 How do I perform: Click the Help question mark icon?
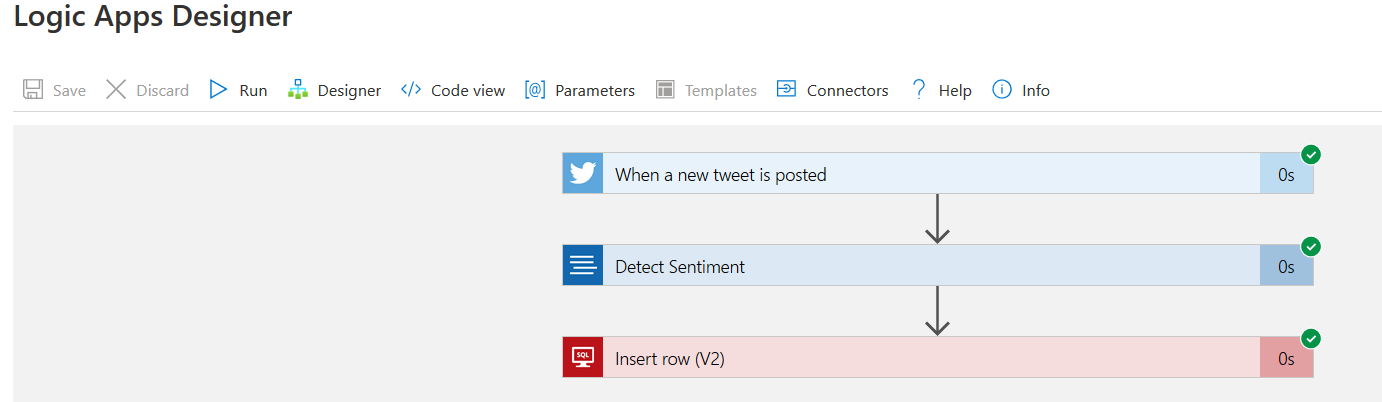coord(918,90)
